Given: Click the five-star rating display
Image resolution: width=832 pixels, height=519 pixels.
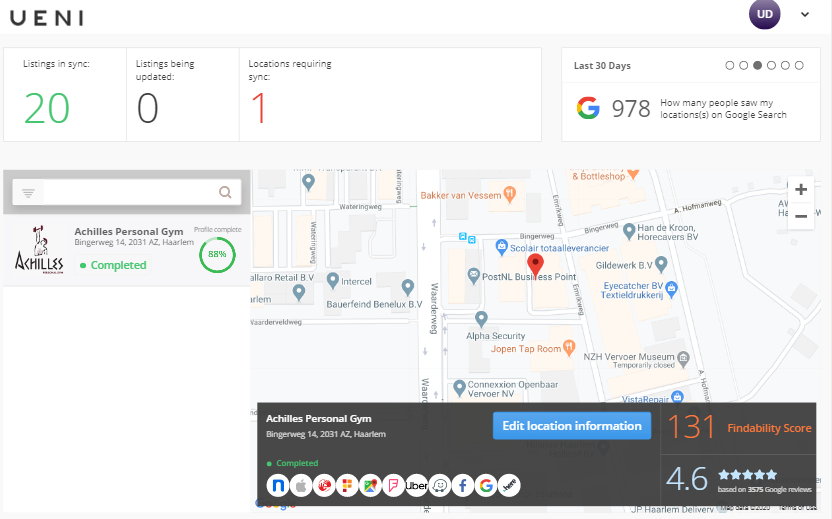Looking at the screenshot, I should coord(747,474).
